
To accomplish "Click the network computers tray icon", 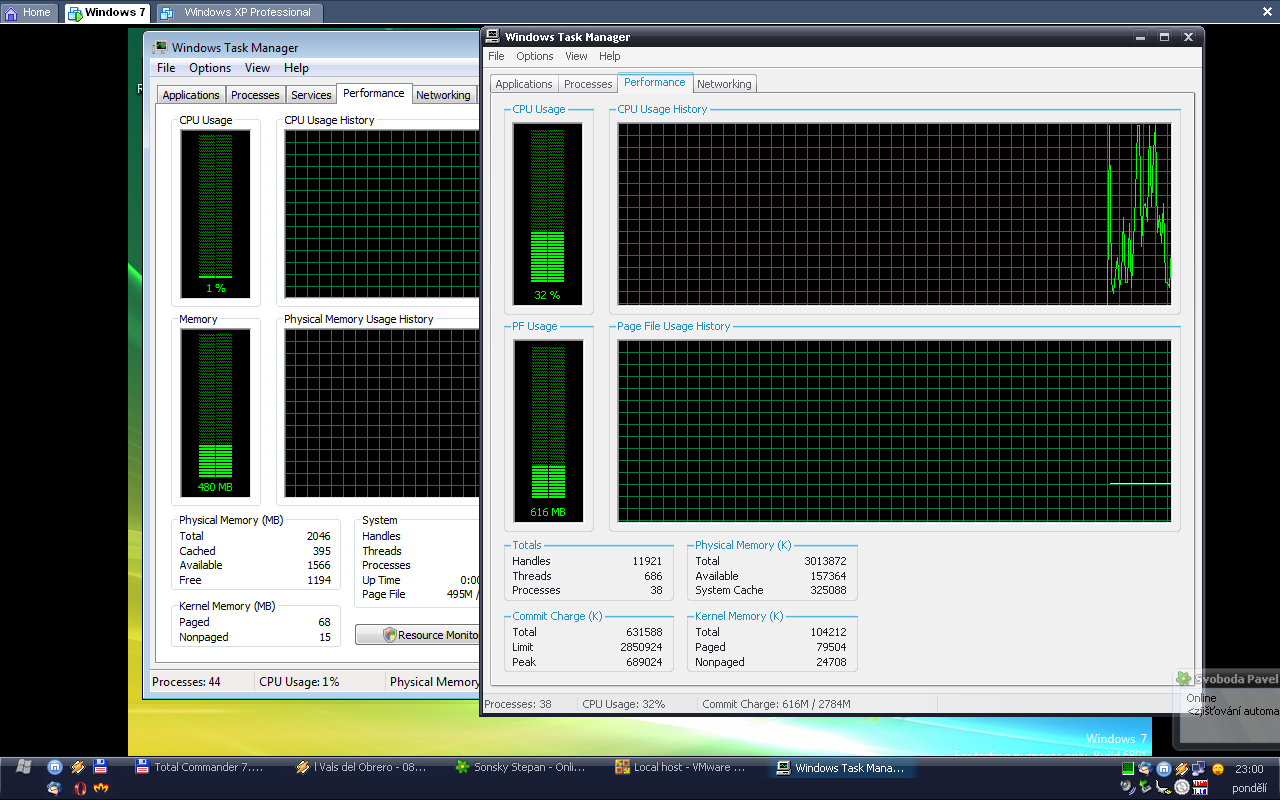I will coord(1198,768).
